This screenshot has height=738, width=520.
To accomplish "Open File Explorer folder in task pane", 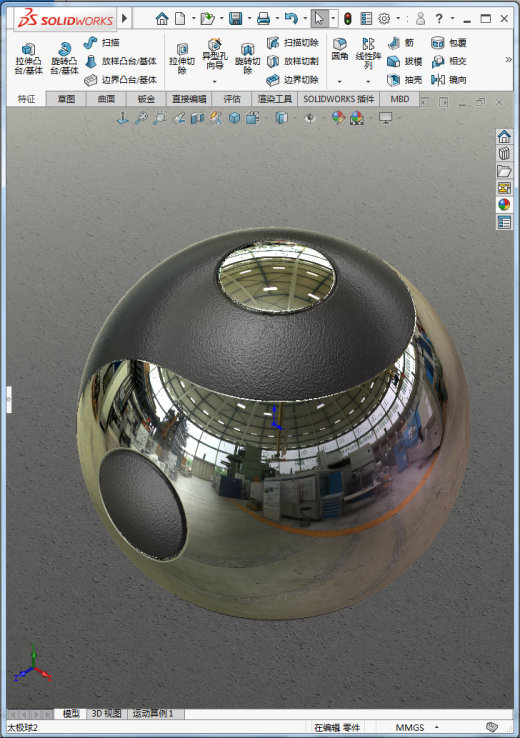I will click(504, 170).
